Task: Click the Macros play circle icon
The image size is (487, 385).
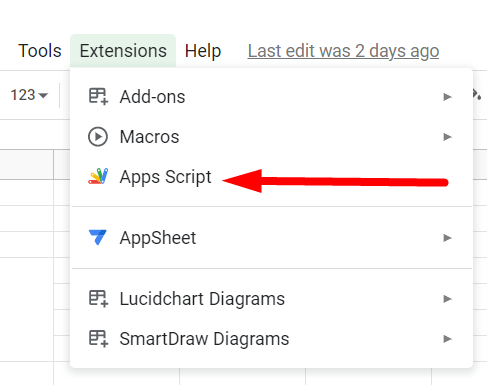Action: point(98,137)
